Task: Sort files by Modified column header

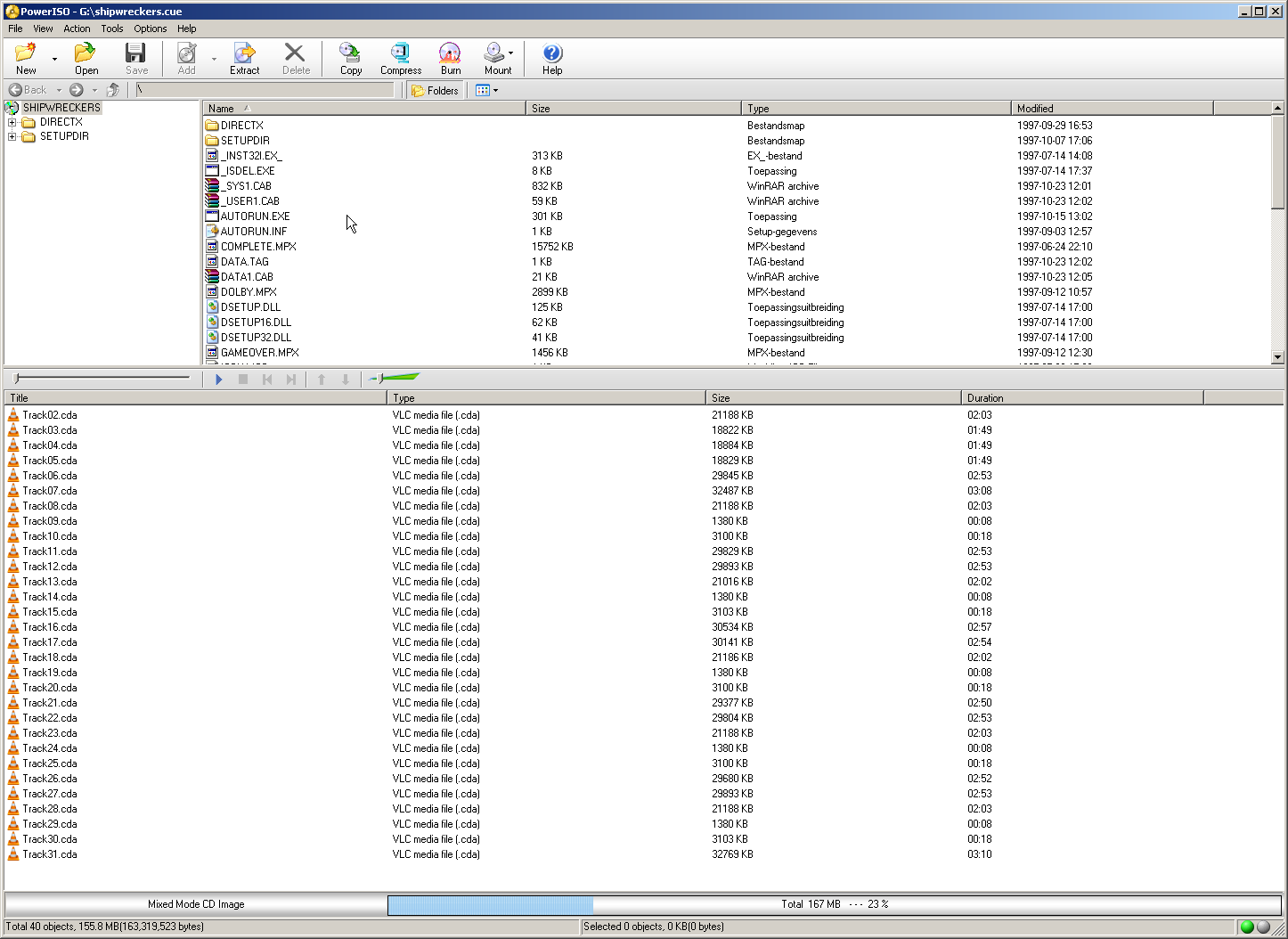Action: (1113, 108)
